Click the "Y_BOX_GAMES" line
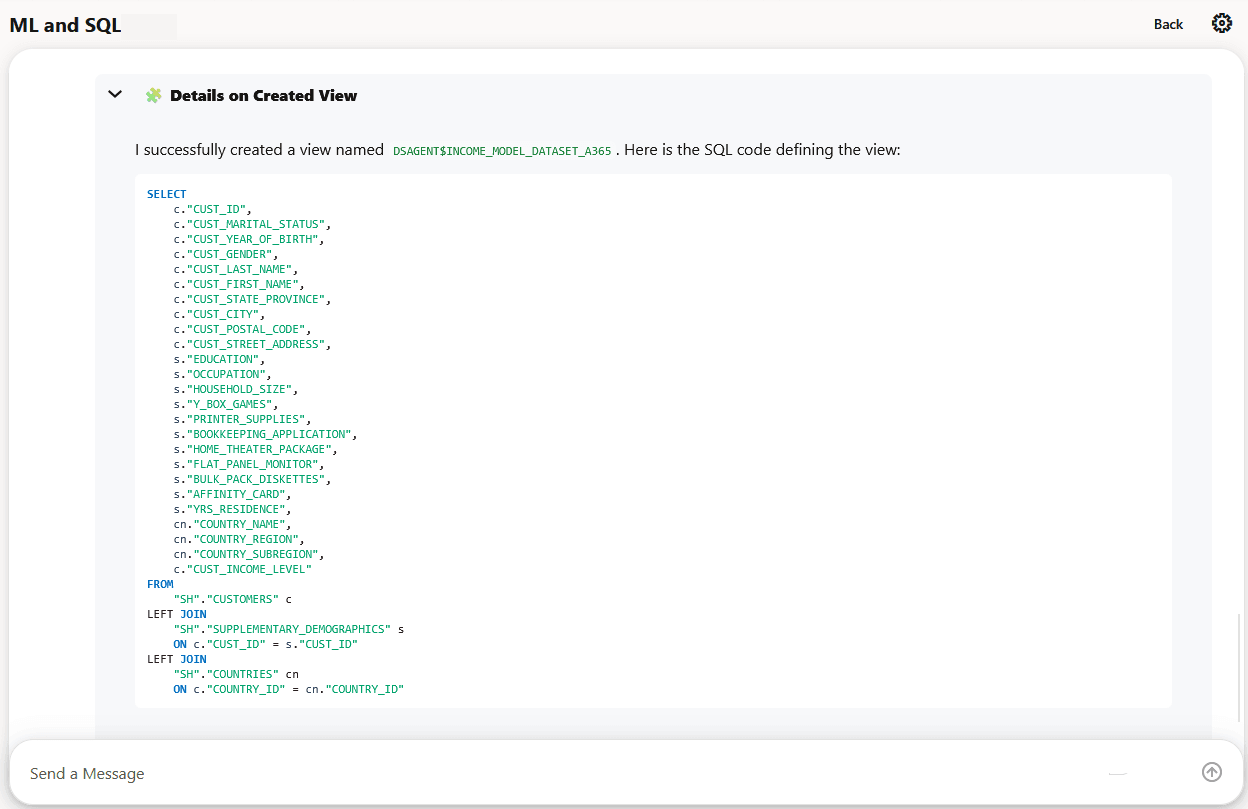 (x=226, y=404)
